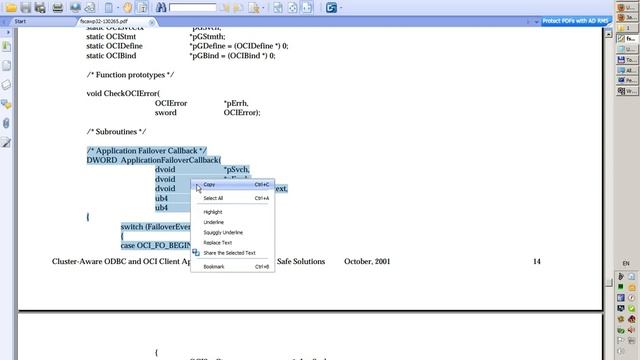This screenshot has height=360, width=640.
Task: Open the Signatures pen panel icon
Action: click(x=6, y=142)
